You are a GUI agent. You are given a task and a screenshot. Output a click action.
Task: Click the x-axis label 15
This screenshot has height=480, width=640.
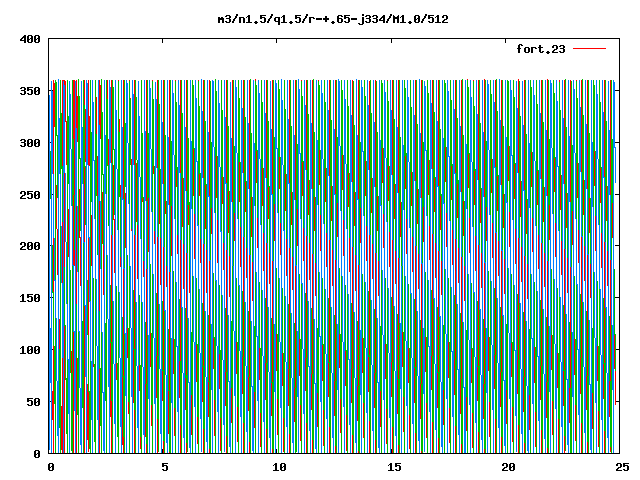[x=394, y=467]
